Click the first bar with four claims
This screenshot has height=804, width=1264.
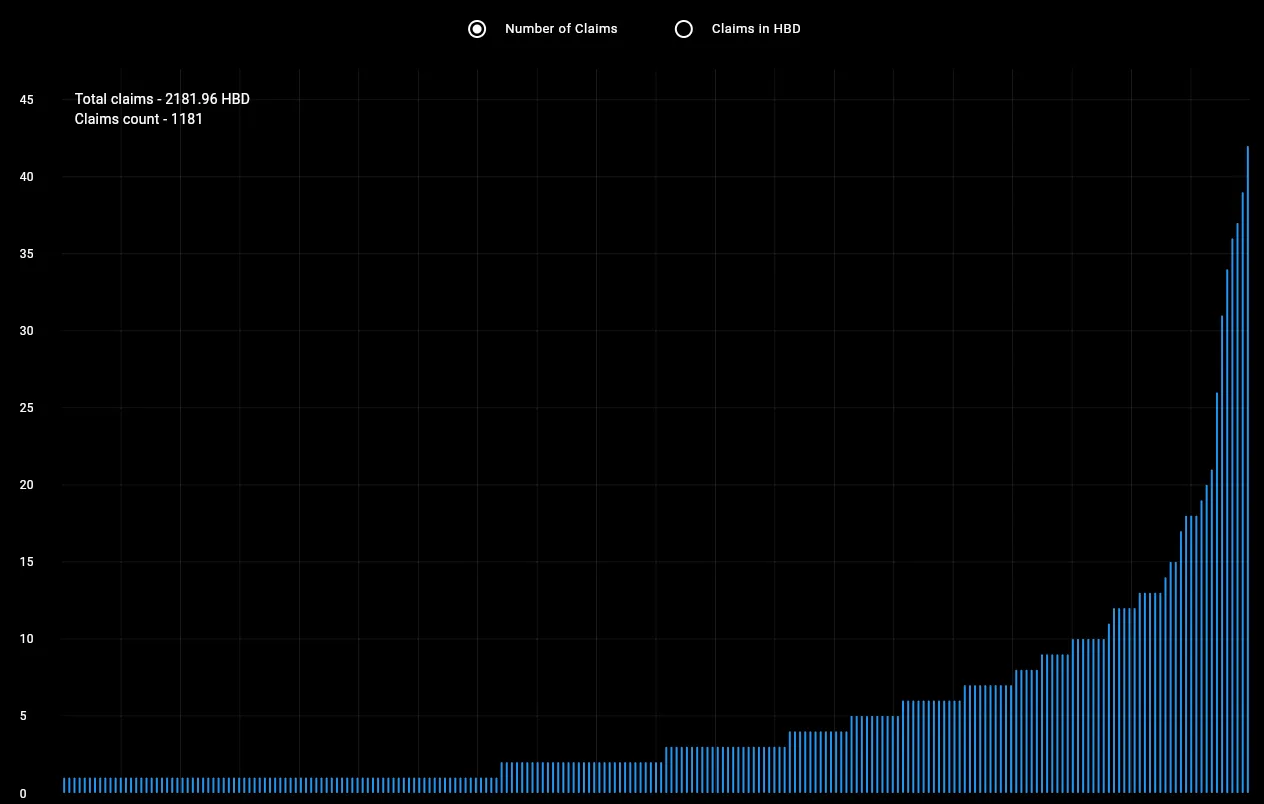pos(790,762)
